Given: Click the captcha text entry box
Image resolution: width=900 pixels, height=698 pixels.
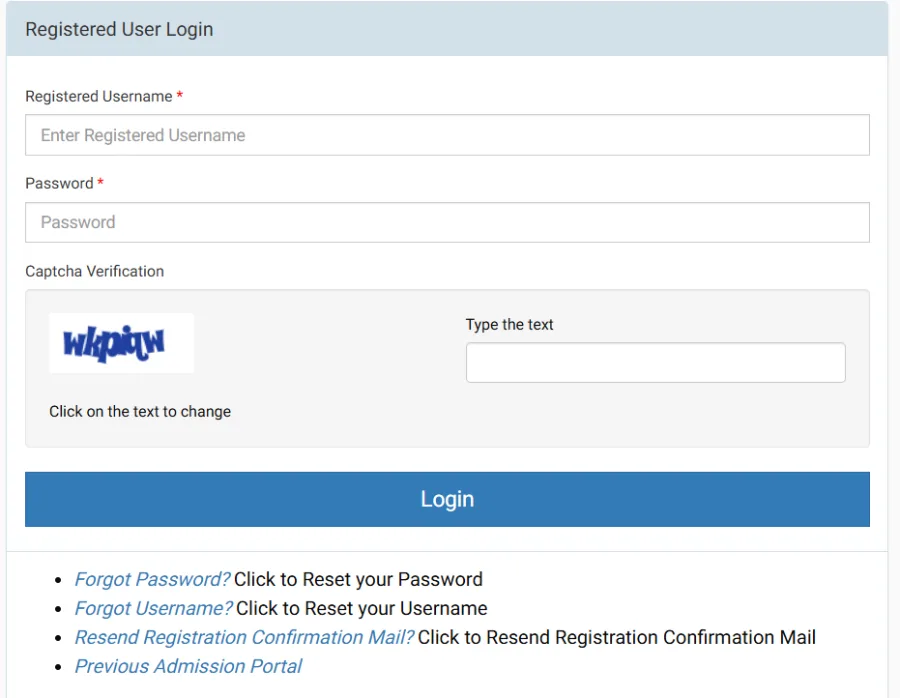Looking at the screenshot, I should tap(655, 363).
